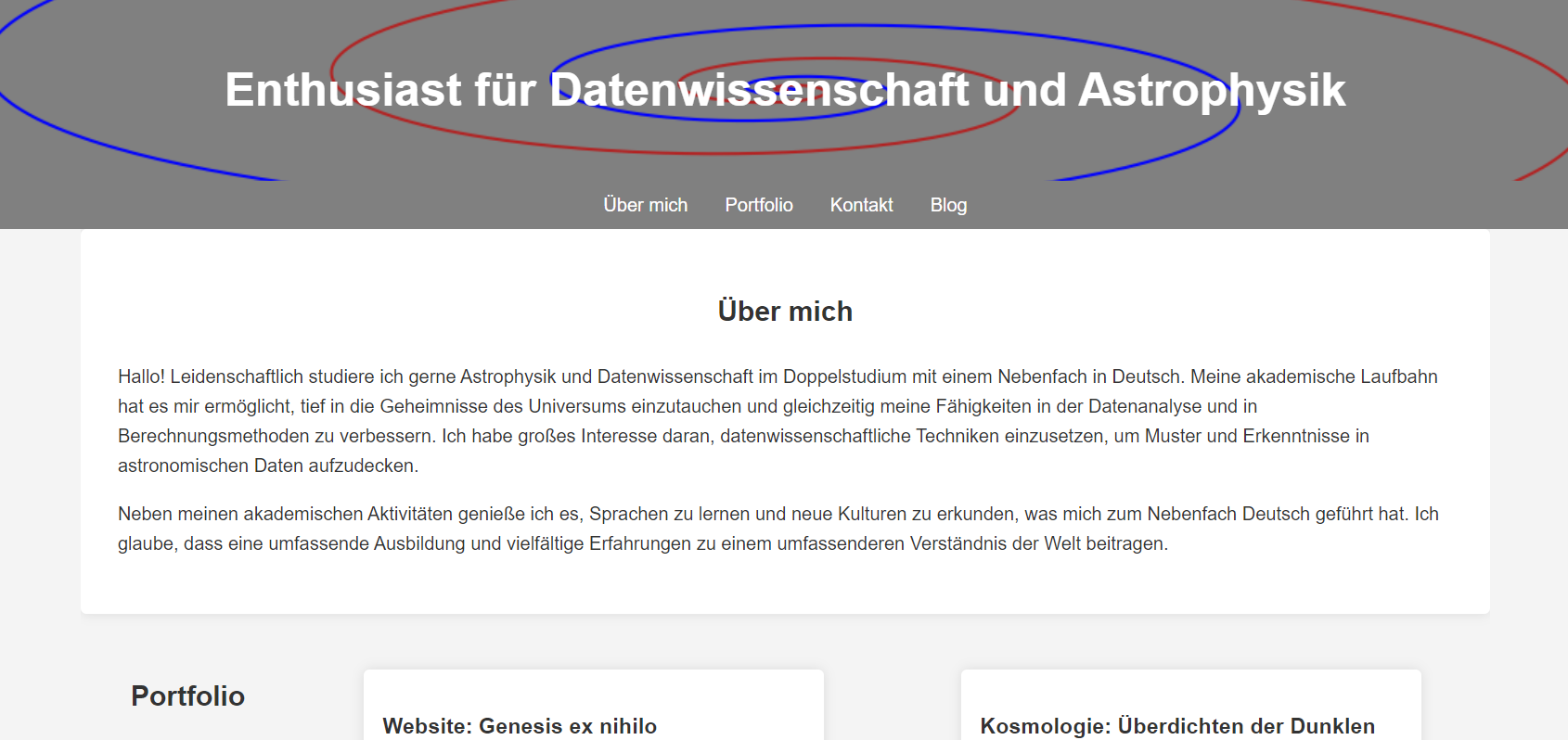Open the Über mich navigation link
Viewport: 1568px width, 740px height.
[645, 205]
